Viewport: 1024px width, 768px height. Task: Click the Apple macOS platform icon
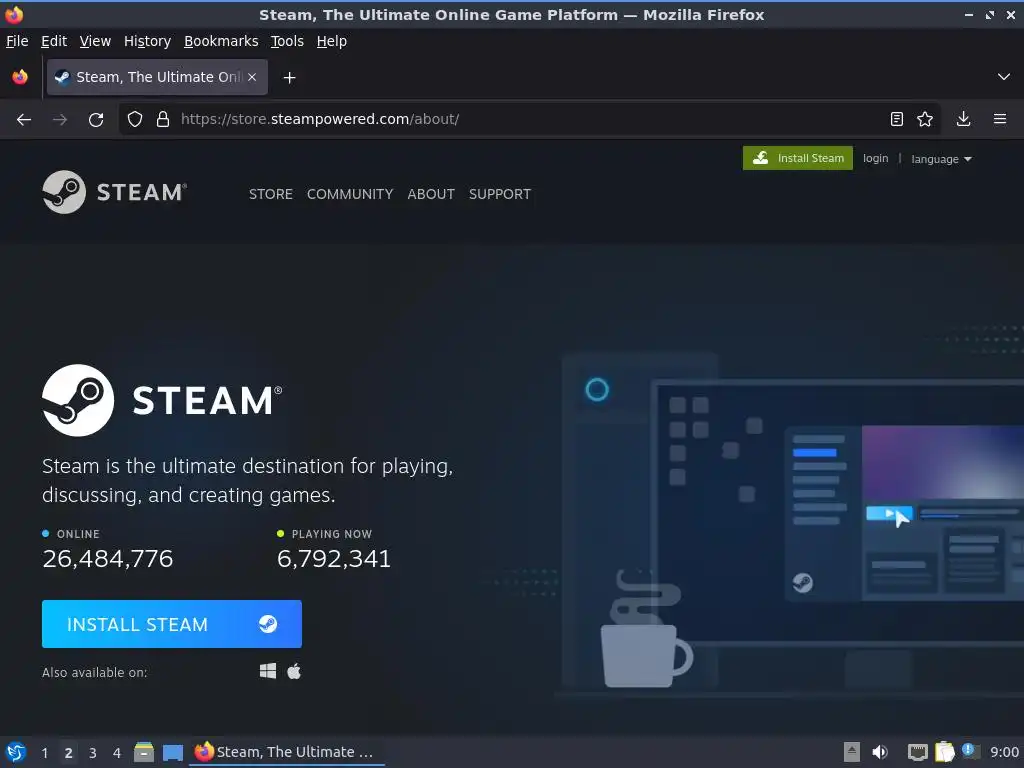[x=294, y=671]
